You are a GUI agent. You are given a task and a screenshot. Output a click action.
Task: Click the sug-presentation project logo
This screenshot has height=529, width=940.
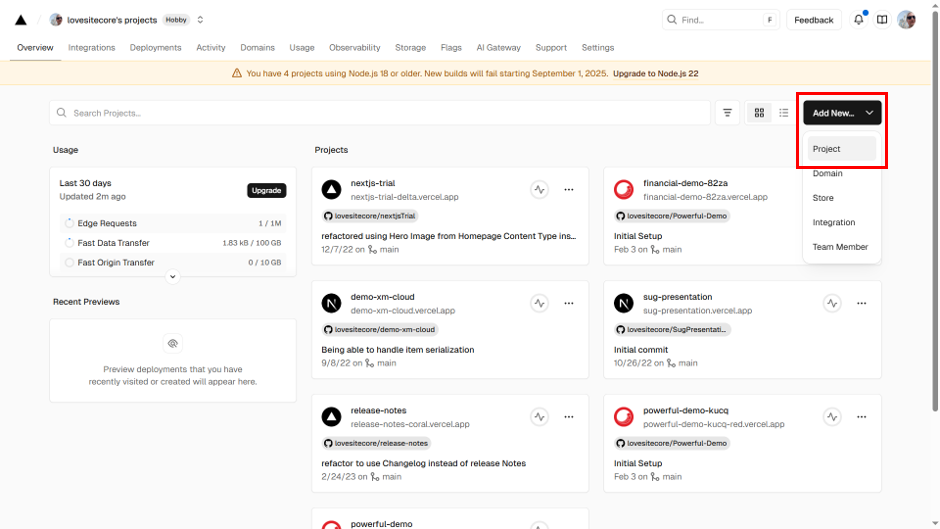pyautogui.click(x=624, y=303)
